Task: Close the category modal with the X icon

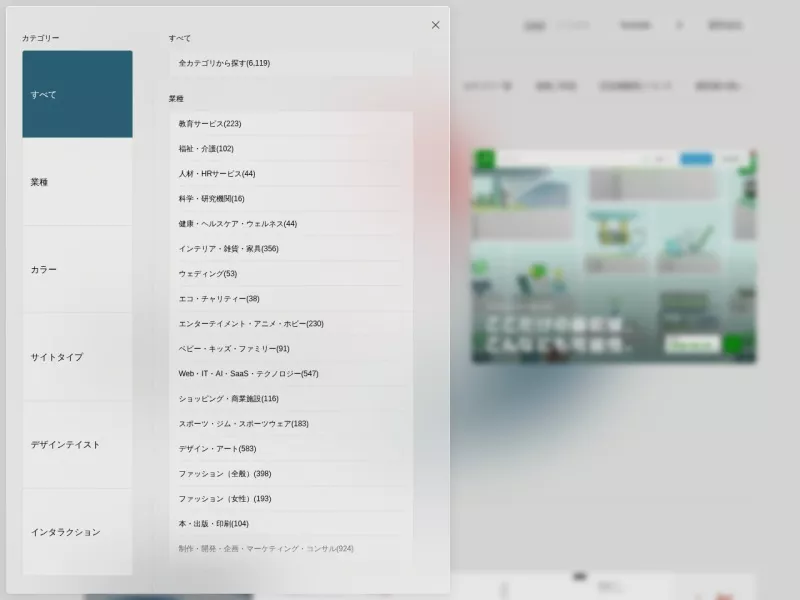Action: (x=435, y=25)
